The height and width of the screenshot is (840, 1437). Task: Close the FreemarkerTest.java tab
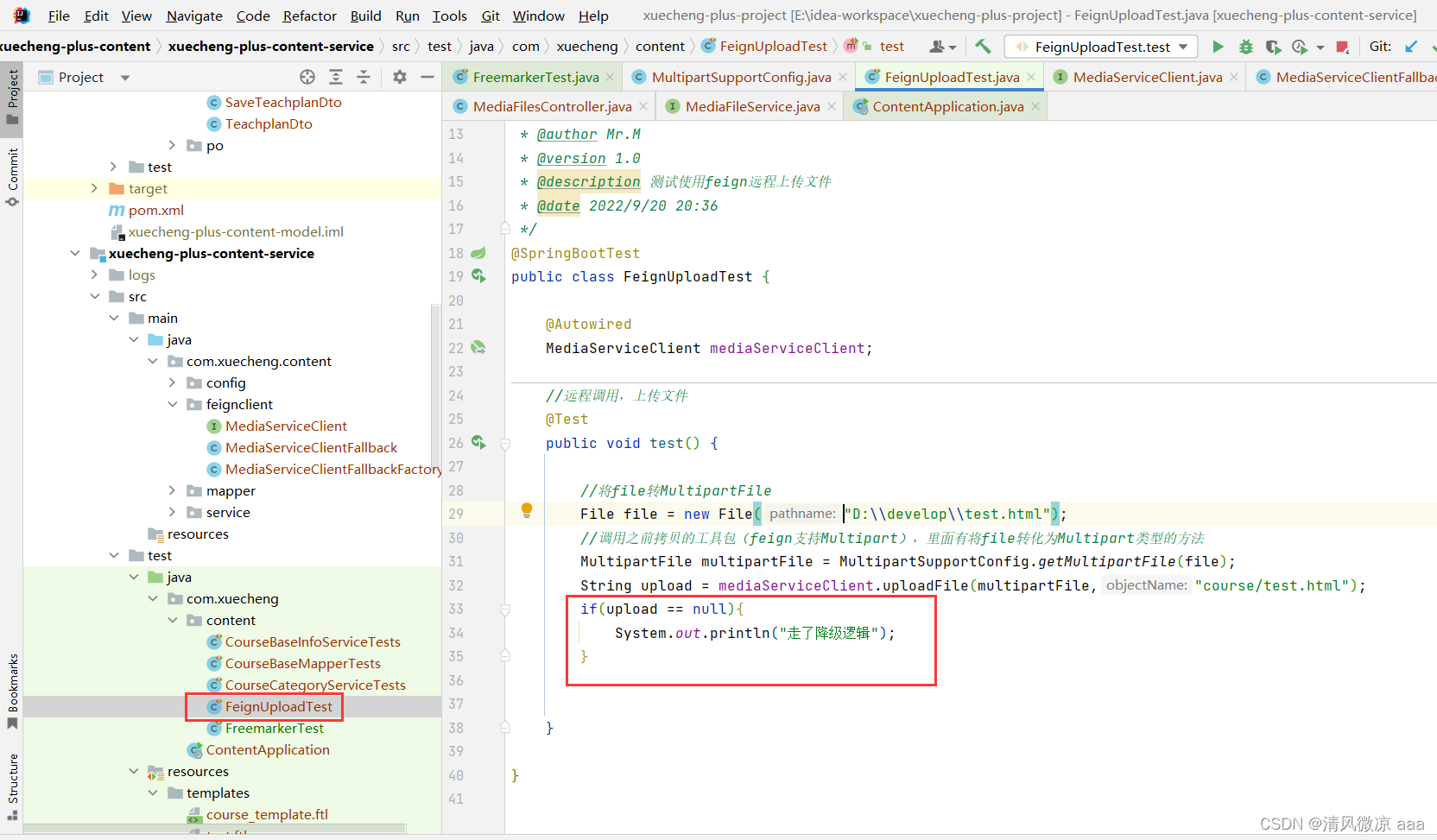point(610,77)
